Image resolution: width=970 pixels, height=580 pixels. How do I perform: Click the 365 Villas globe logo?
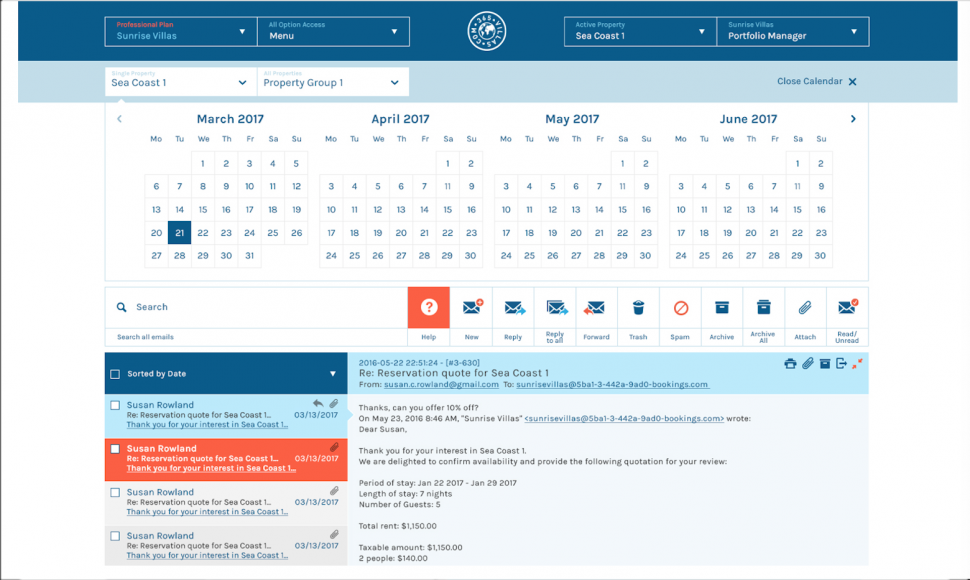[486, 31]
